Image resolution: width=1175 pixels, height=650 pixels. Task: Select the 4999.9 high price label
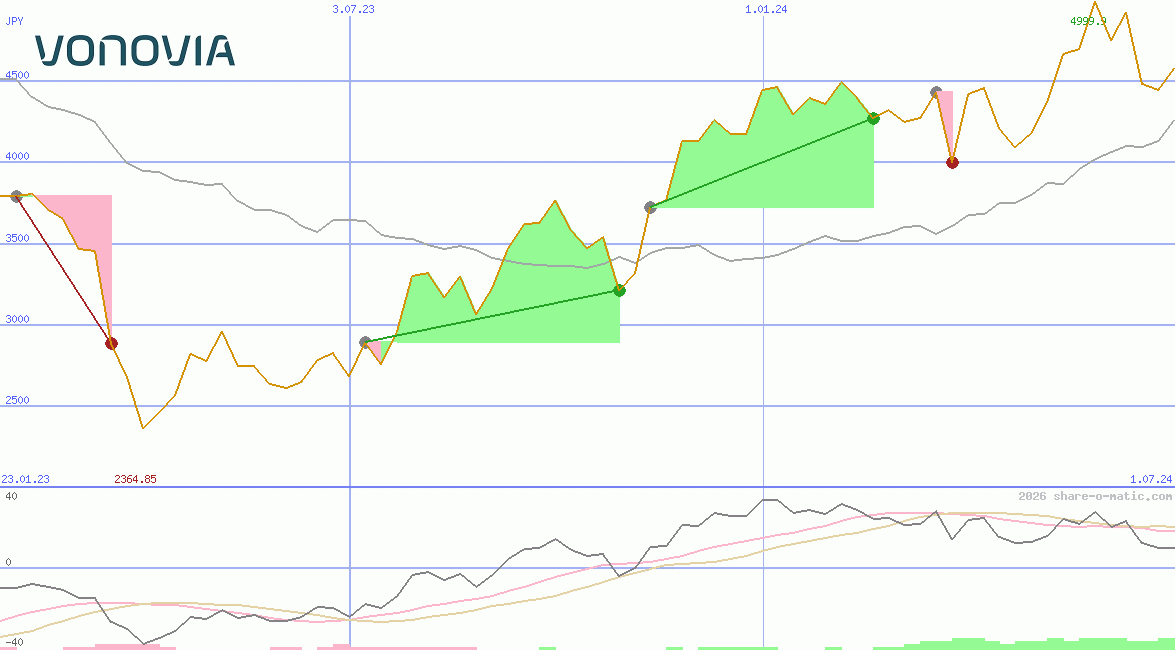pos(1088,21)
